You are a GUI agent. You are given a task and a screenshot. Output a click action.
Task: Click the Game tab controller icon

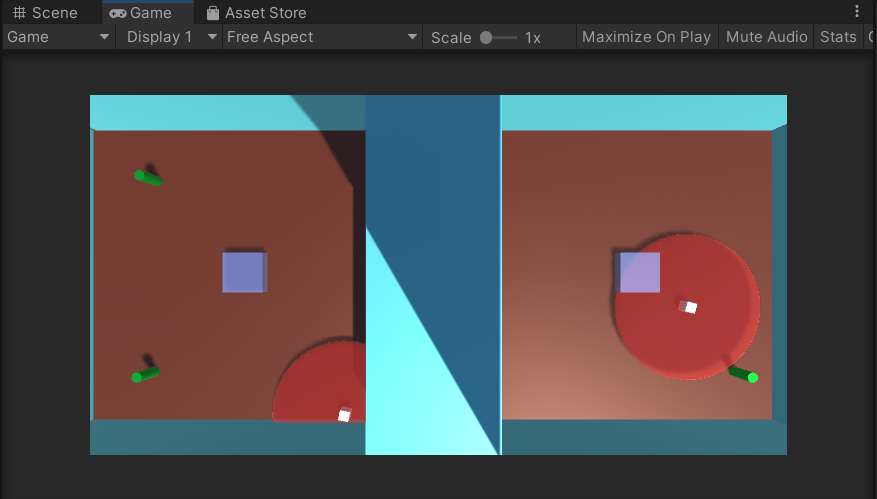[117, 13]
